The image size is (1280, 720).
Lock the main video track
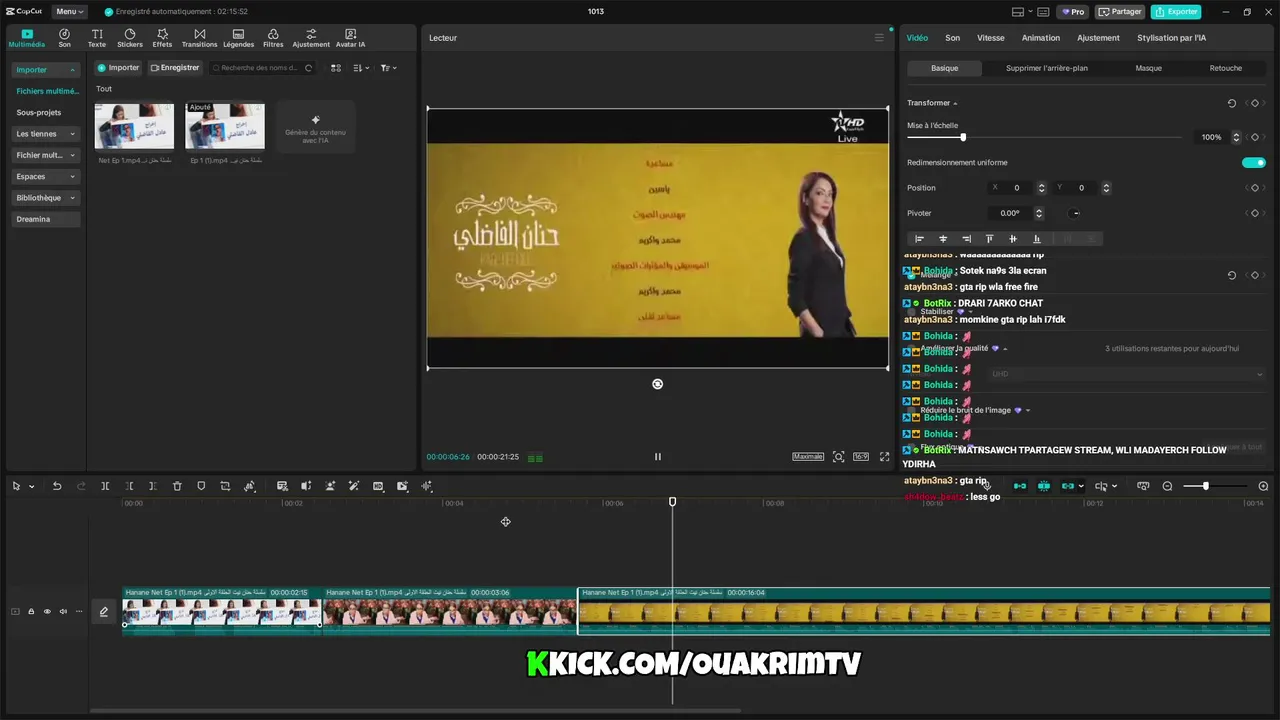click(31, 611)
